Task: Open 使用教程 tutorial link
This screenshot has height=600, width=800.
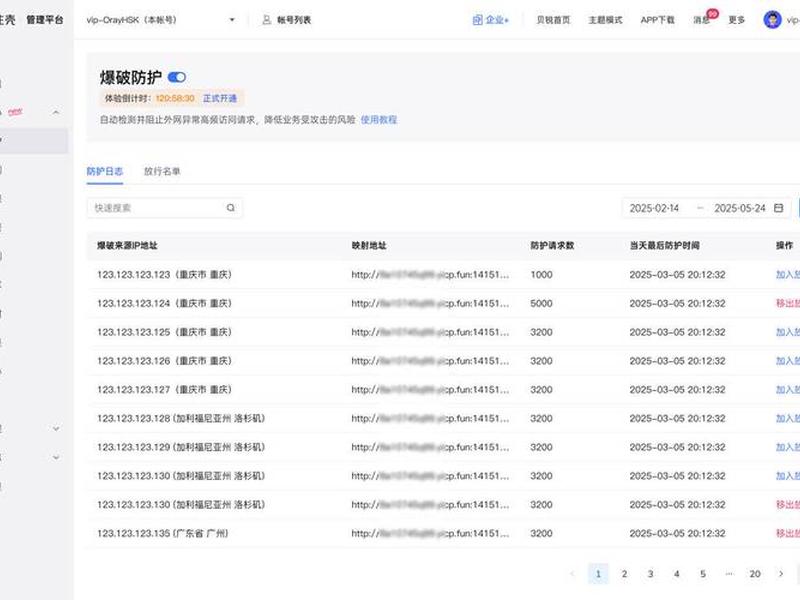Action: point(379,119)
